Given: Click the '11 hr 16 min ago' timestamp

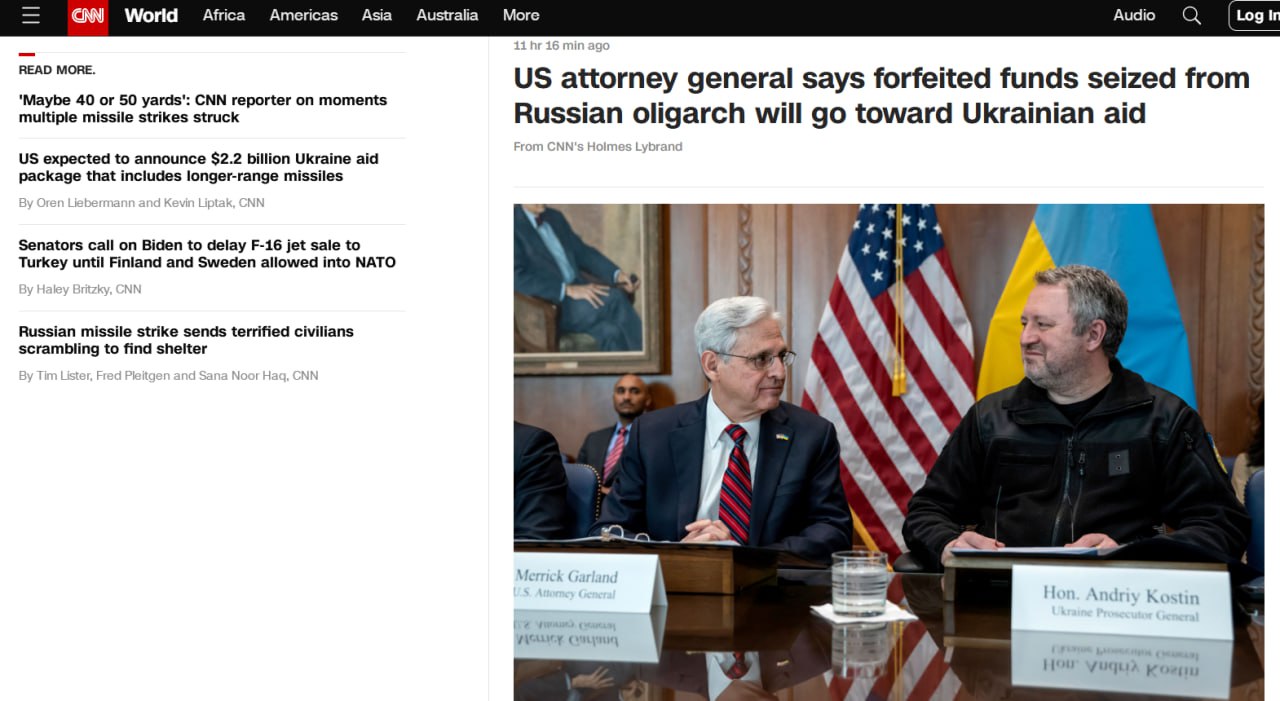Looking at the screenshot, I should tap(561, 46).
